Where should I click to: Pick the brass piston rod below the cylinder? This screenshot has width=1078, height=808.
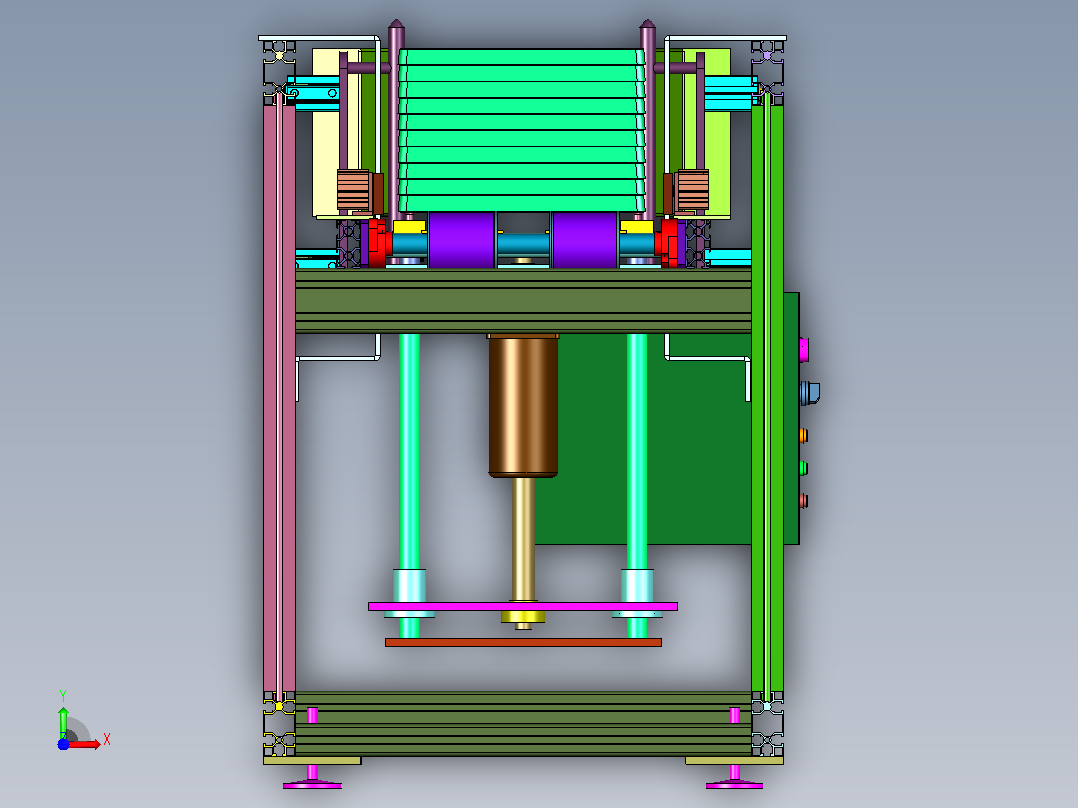coord(523,539)
